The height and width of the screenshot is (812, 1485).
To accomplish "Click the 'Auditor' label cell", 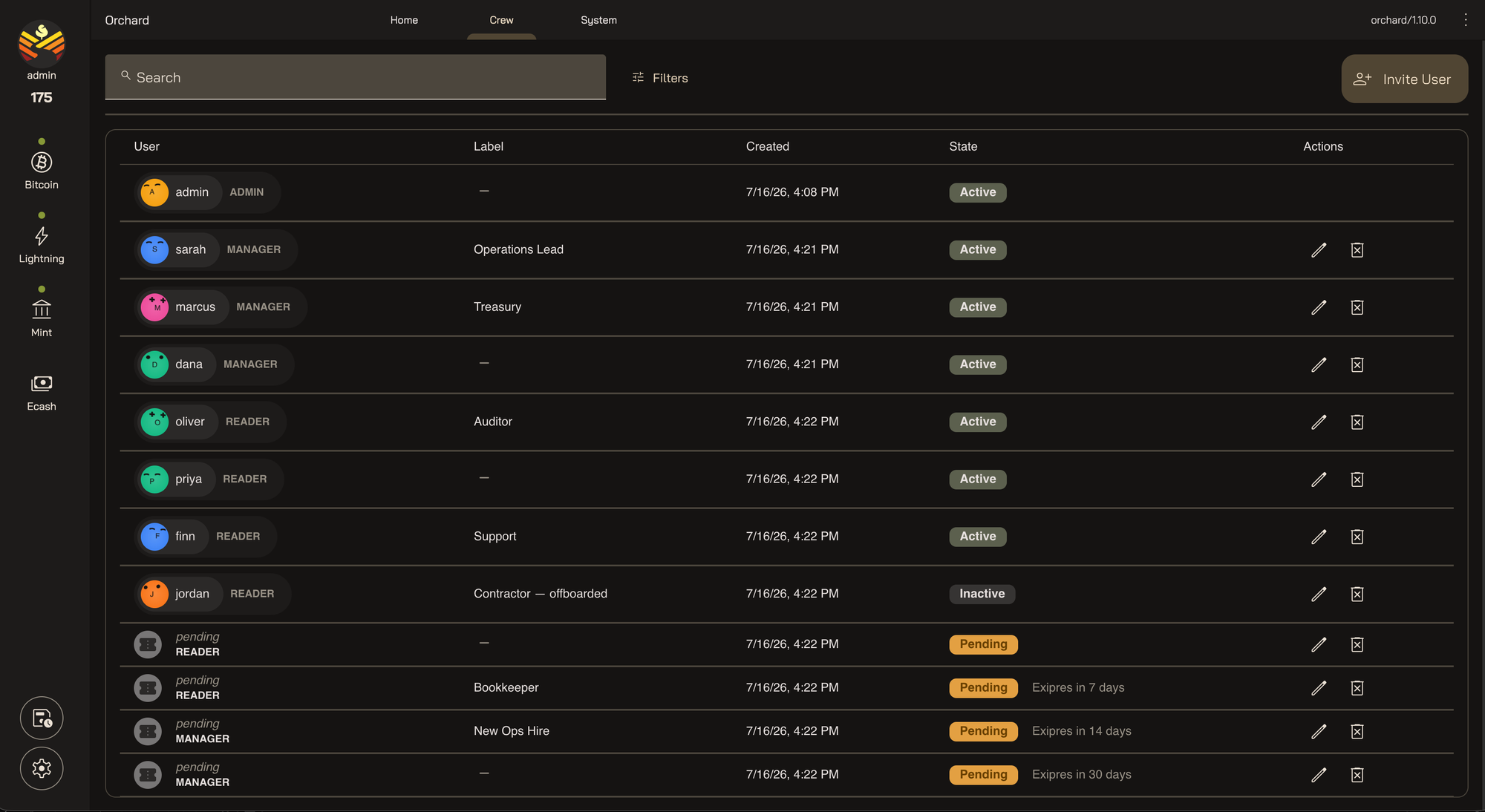I will click(x=493, y=422).
